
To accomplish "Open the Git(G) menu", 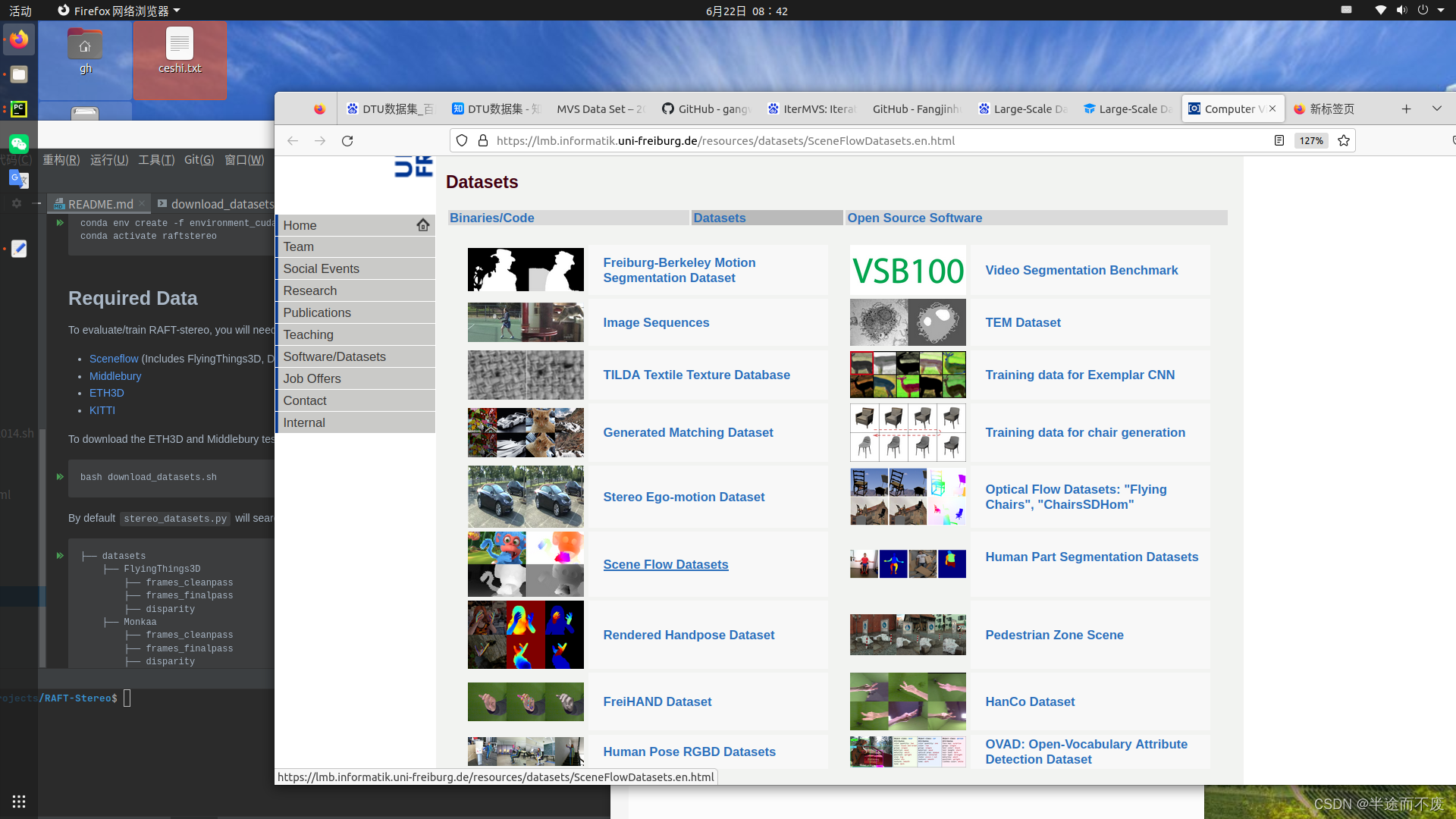I will [x=199, y=160].
